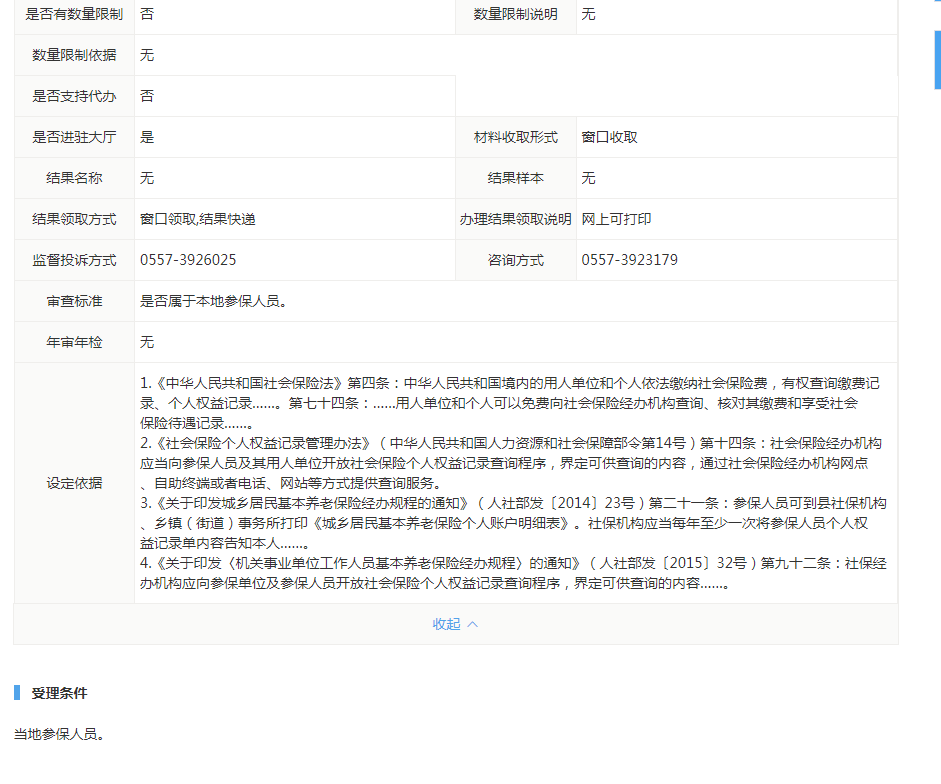Click the 窗口收取 value cell
This screenshot has width=941, height=784.
point(610,137)
